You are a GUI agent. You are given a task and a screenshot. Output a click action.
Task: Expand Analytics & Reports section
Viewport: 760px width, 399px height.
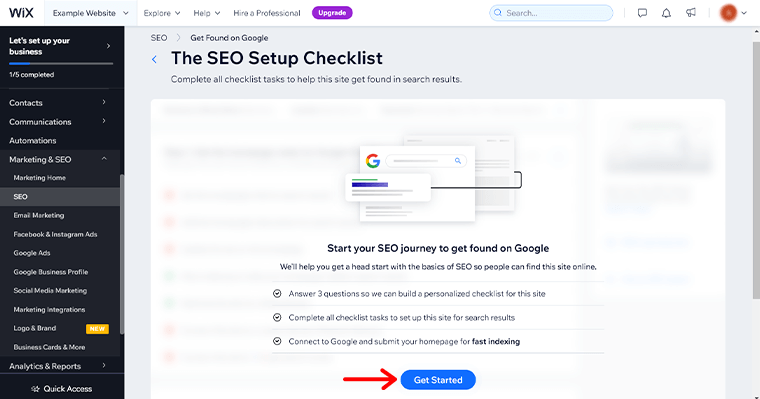(x=60, y=366)
